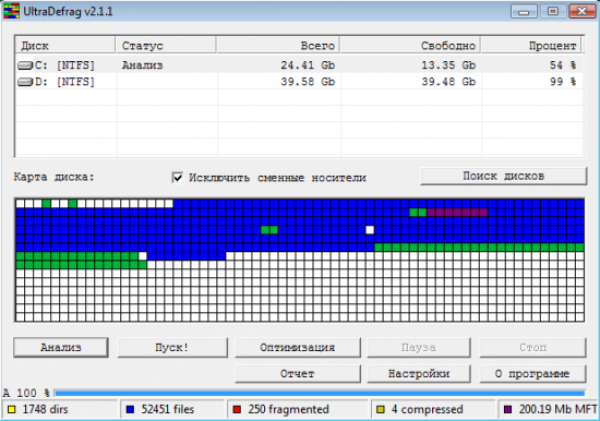
Task: Click the purple MFT legend swatch
Action: (508, 410)
